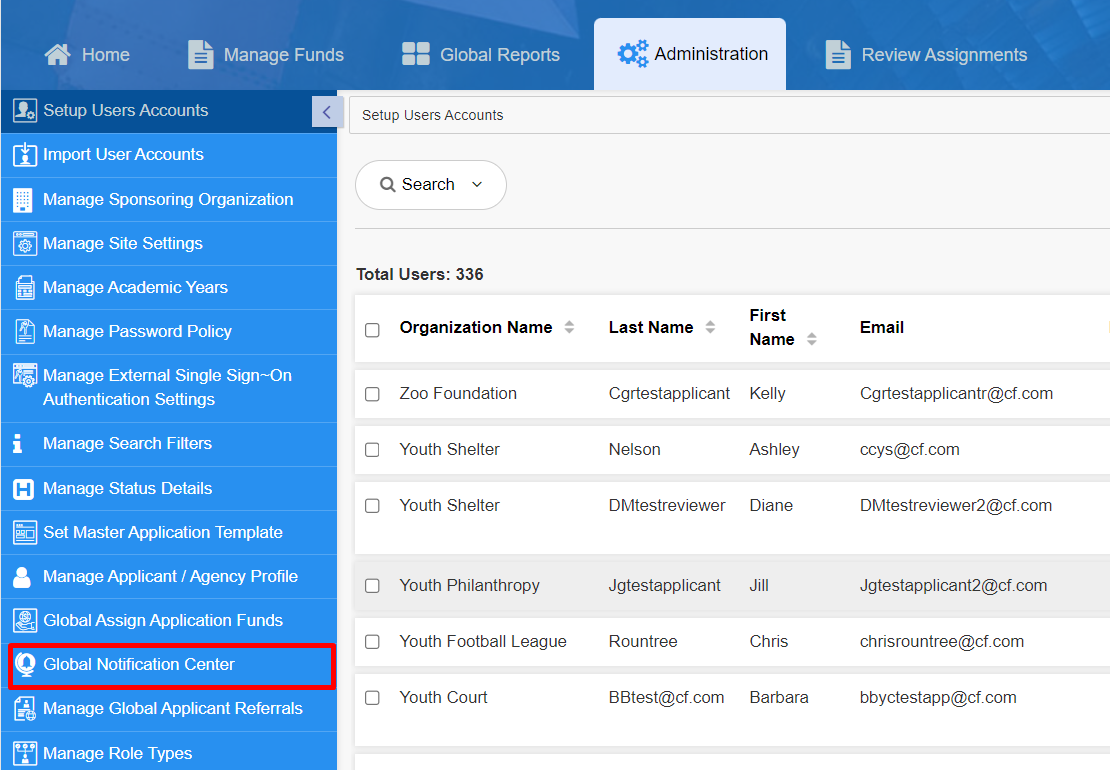Tick the Youth Football League row checkbox
The height and width of the screenshot is (770, 1110).
(x=372, y=642)
